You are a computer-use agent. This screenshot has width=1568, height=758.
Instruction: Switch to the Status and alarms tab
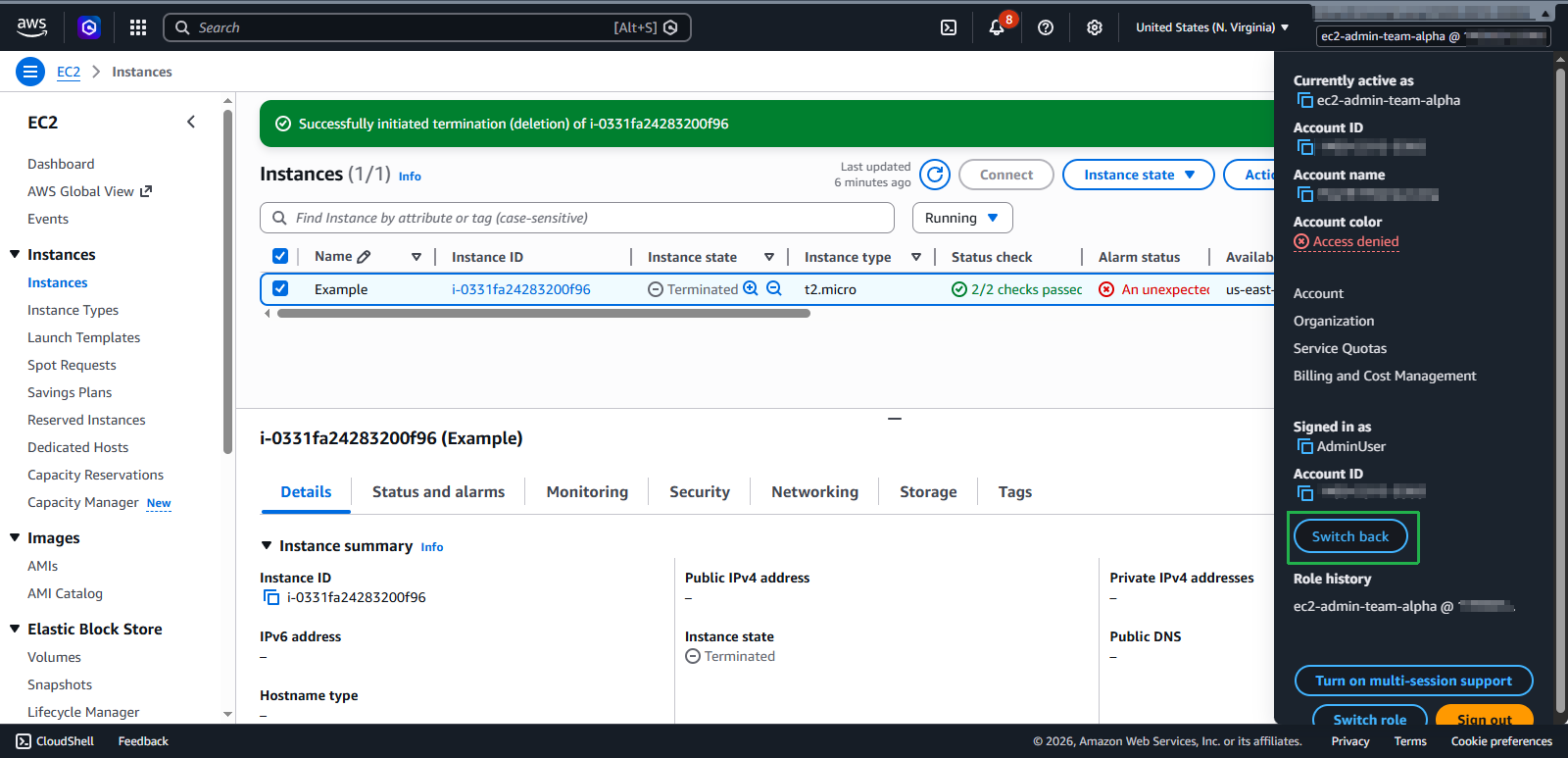(x=438, y=492)
